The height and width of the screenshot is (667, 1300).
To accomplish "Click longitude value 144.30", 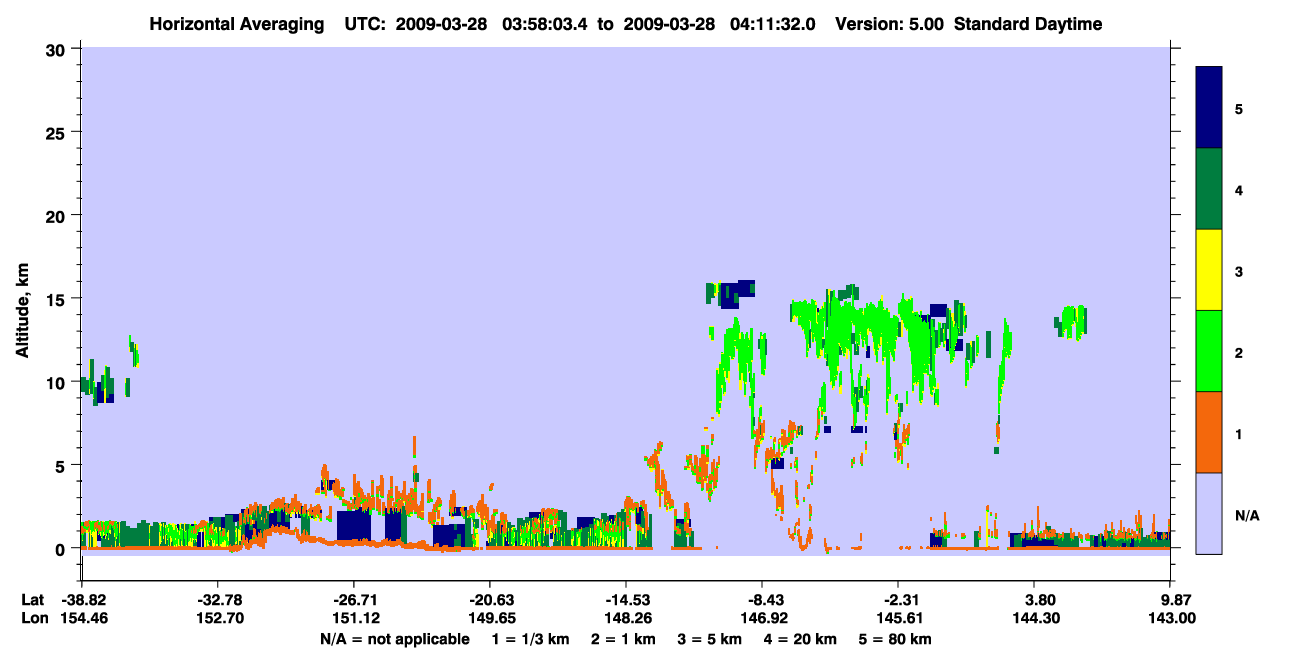I will [1035, 618].
